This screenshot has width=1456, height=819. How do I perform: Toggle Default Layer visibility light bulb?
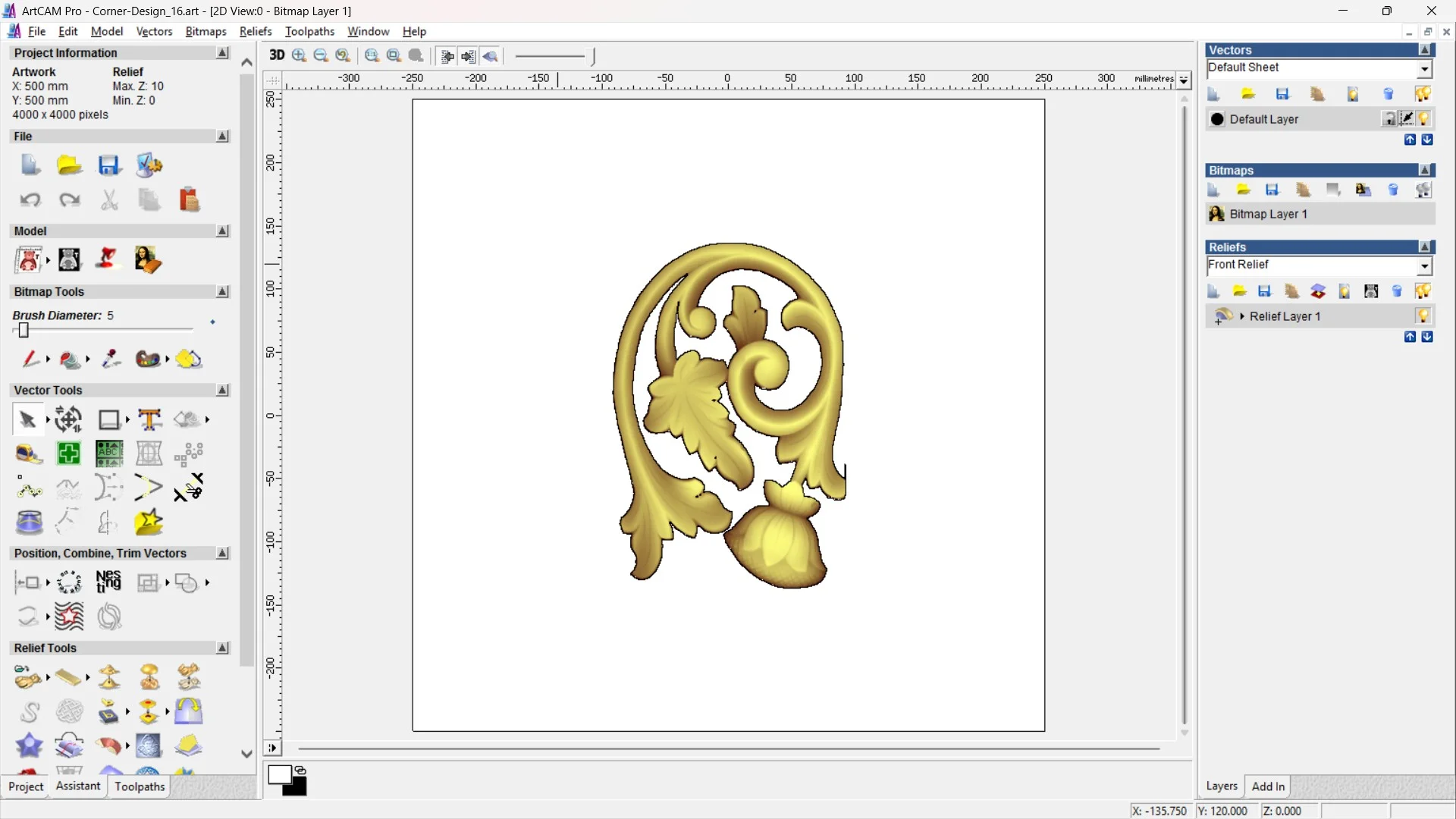pyautogui.click(x=1423, y=119)
